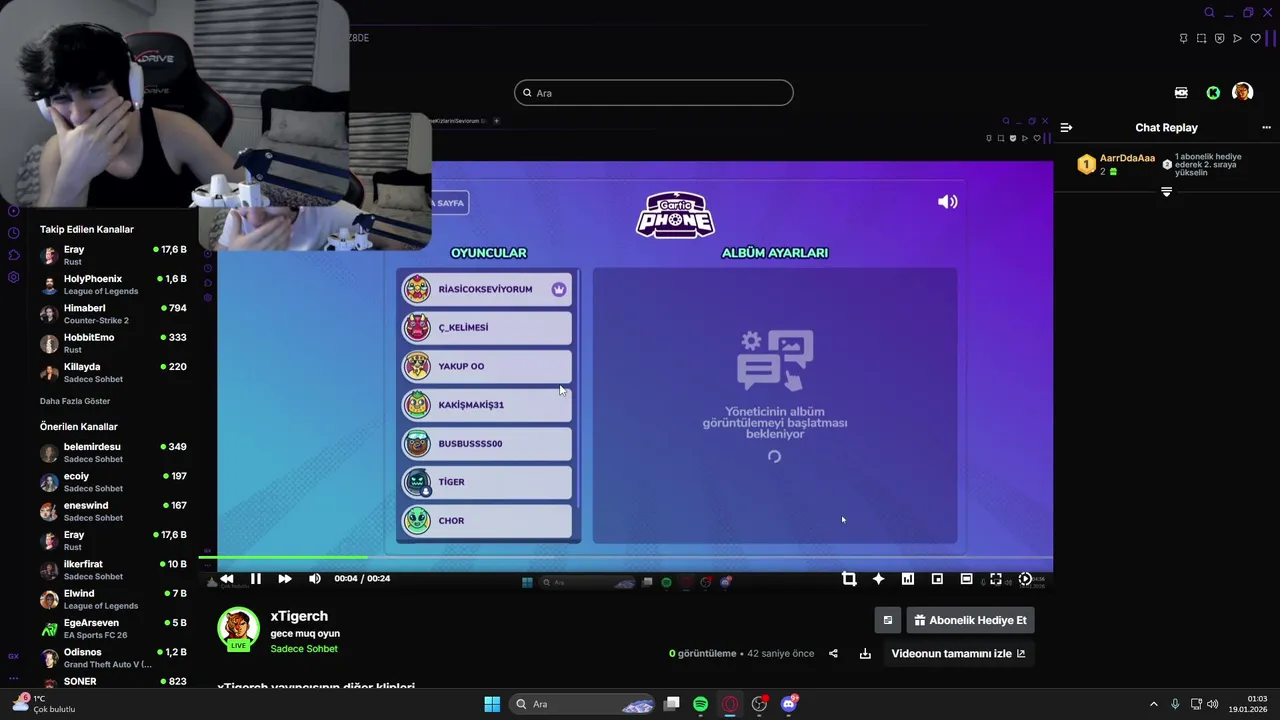Image resolution: width=1280 pixels, height=720 pixels.
Task: Take a snapshot with the browser capture icon
Action: (1201, 38)
